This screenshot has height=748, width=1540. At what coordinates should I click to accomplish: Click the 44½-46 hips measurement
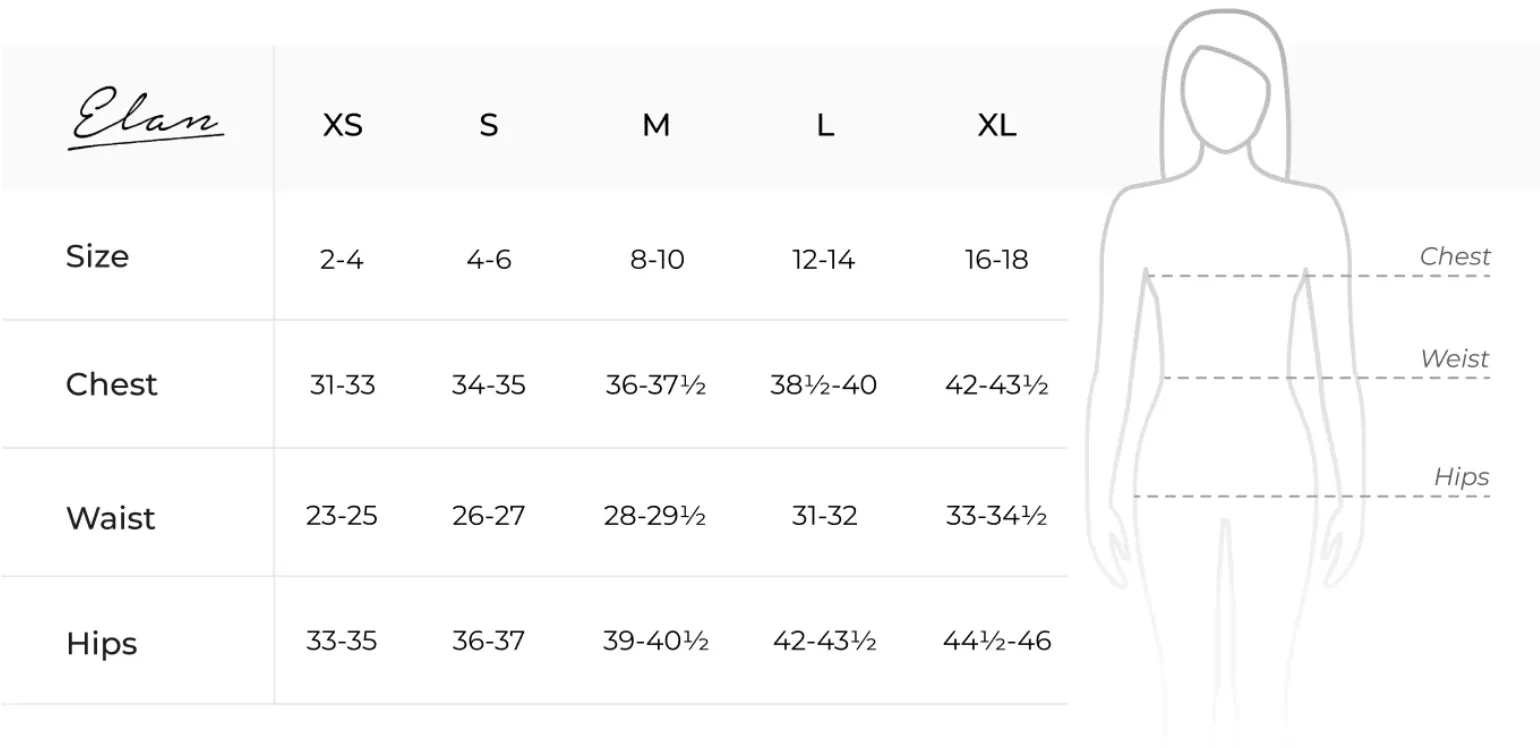(x=997, y=641)
